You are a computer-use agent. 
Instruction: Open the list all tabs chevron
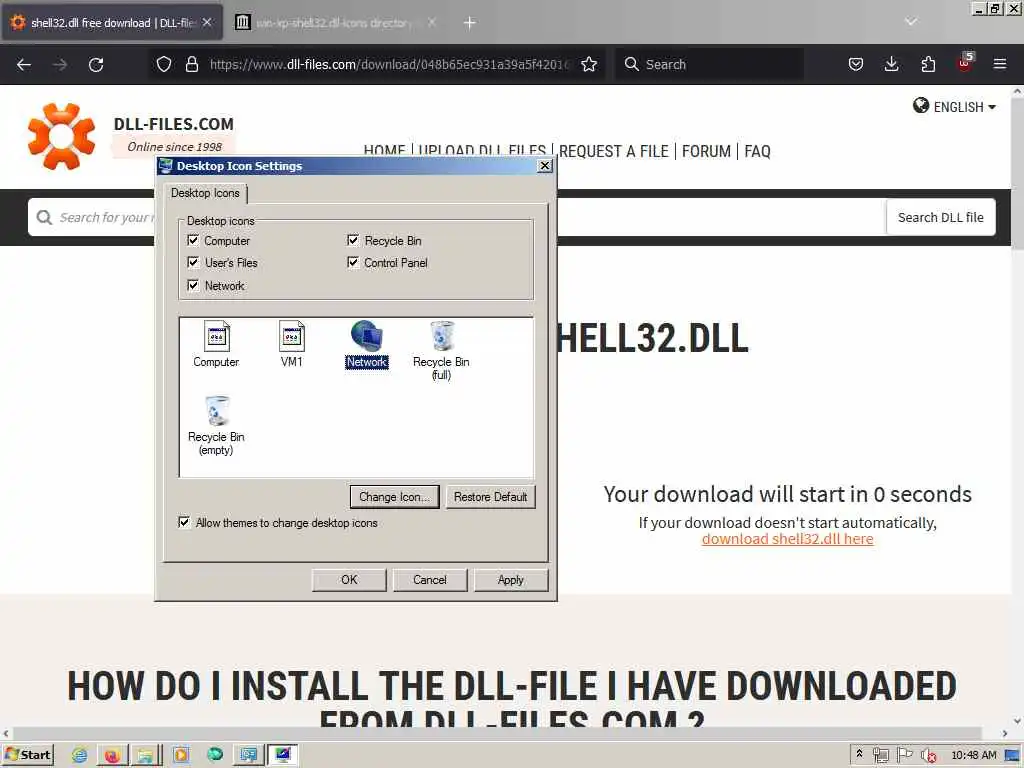click(x=911, y=22)
